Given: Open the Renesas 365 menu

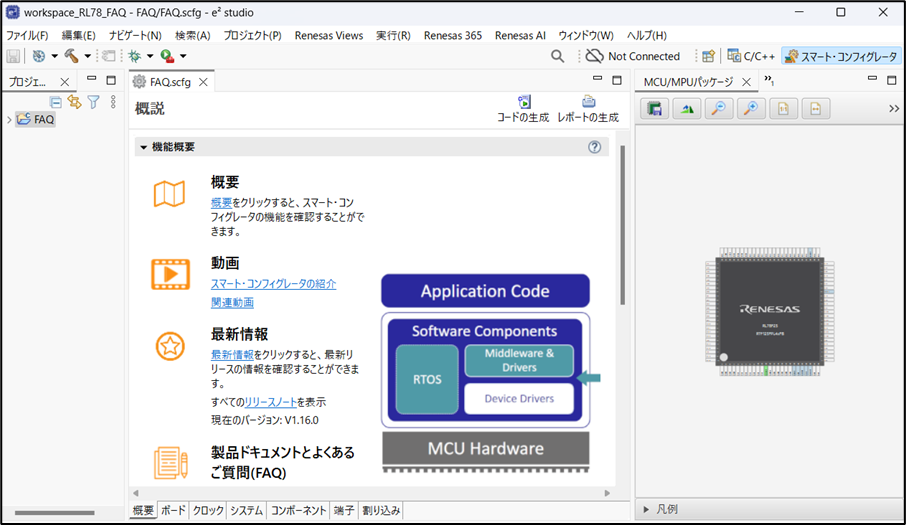Looking at the screenshot, I should coord(452,35).
